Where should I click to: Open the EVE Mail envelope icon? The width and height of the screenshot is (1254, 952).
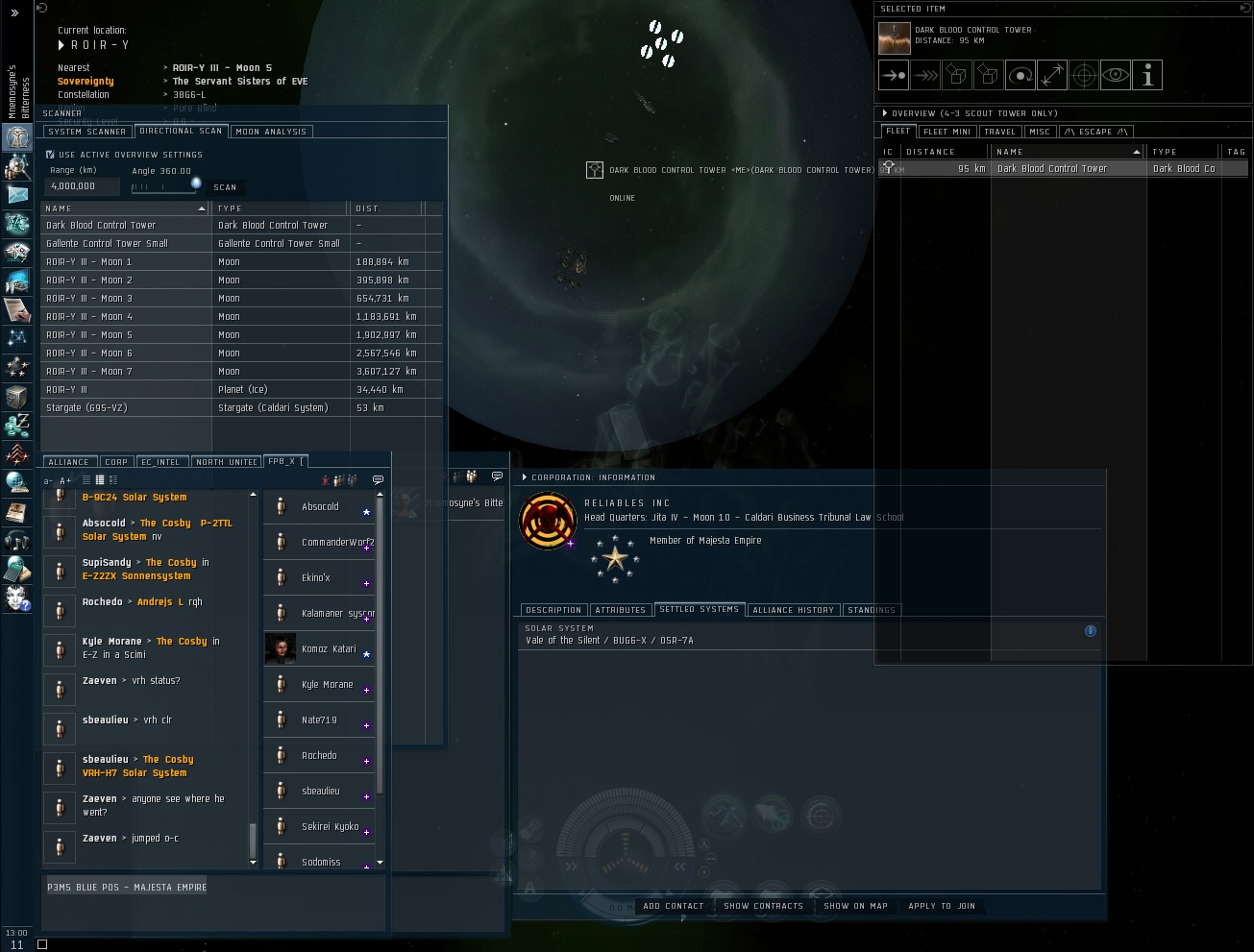point(16,195)
